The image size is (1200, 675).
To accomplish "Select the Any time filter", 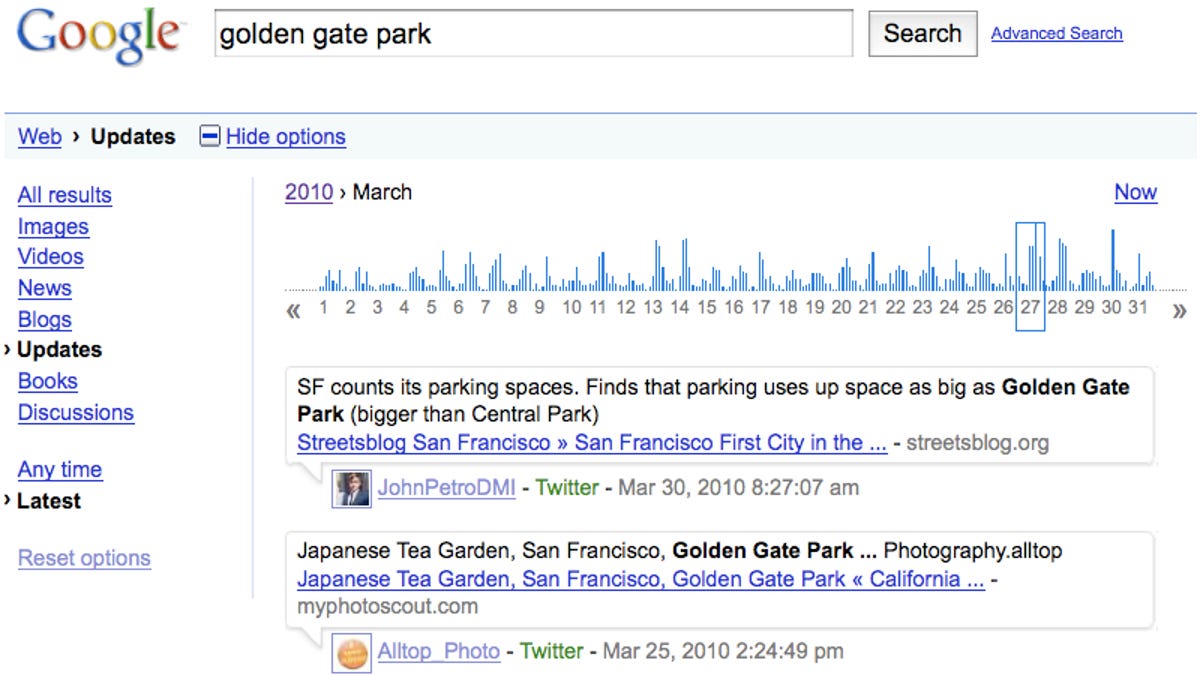I will pos(59,469).
